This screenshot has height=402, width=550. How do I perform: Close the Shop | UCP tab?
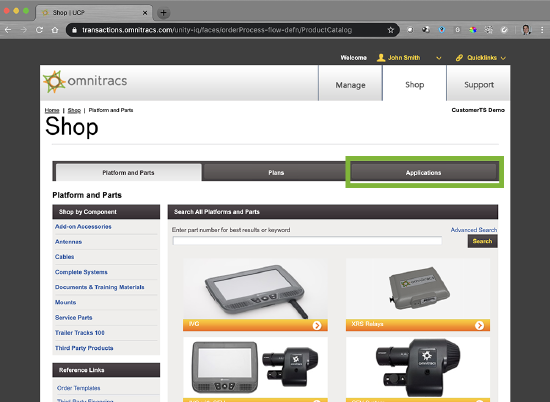[145, 13]
